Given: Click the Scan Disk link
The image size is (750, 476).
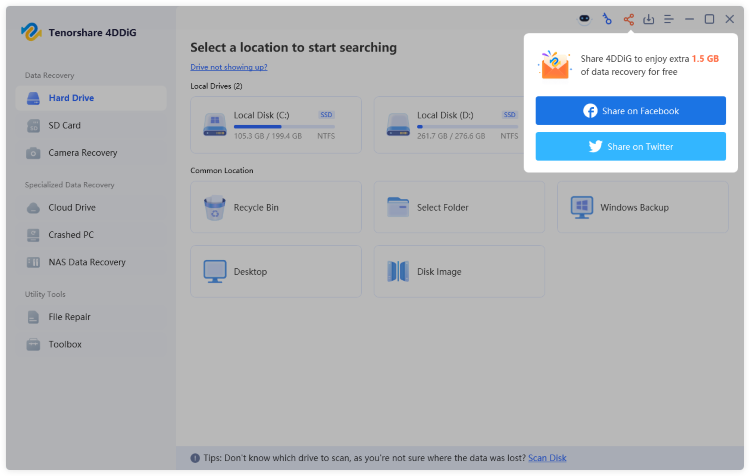Looking at the screenshot, I should tap(547, 458).
